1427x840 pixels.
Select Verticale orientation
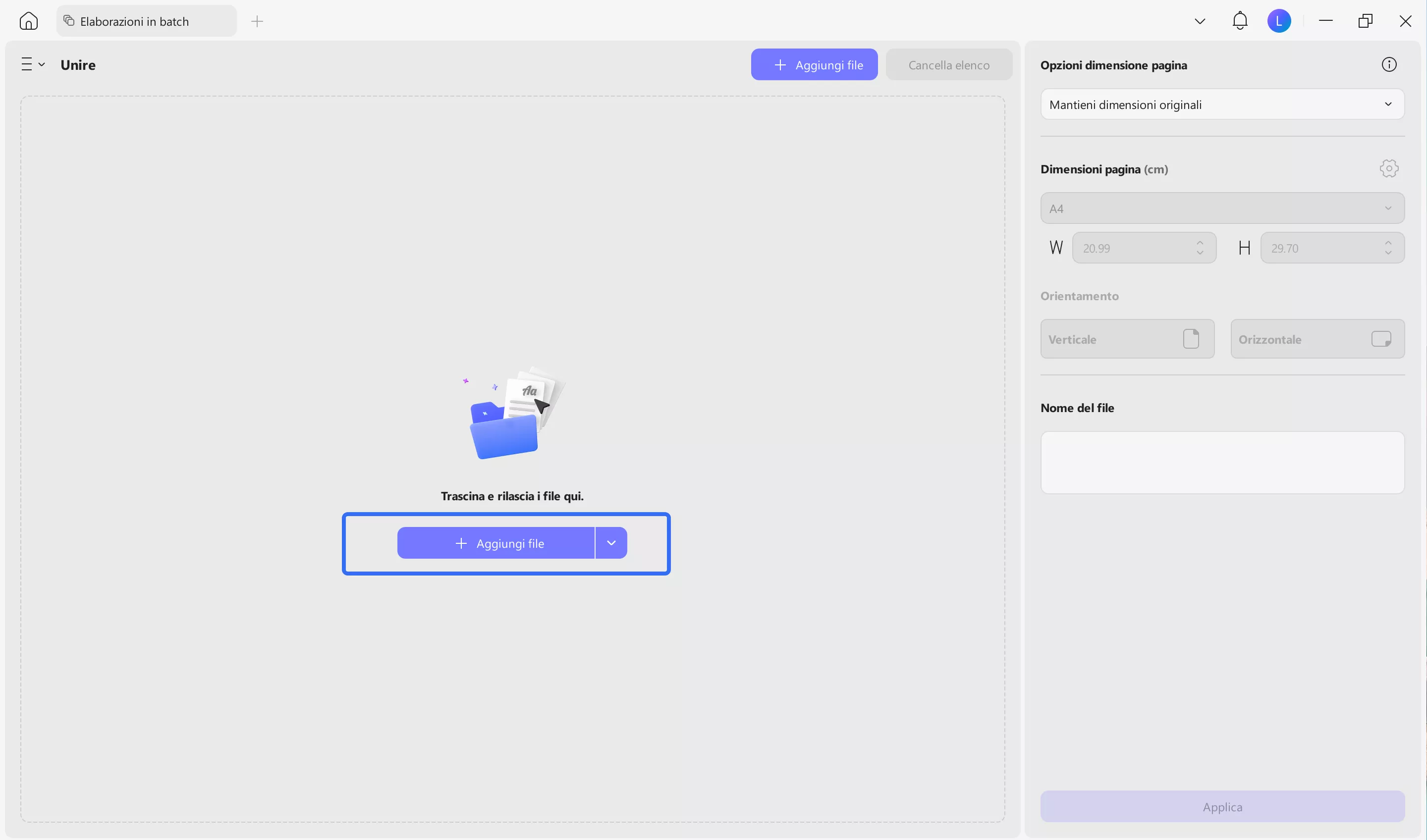coord(1127,338)
